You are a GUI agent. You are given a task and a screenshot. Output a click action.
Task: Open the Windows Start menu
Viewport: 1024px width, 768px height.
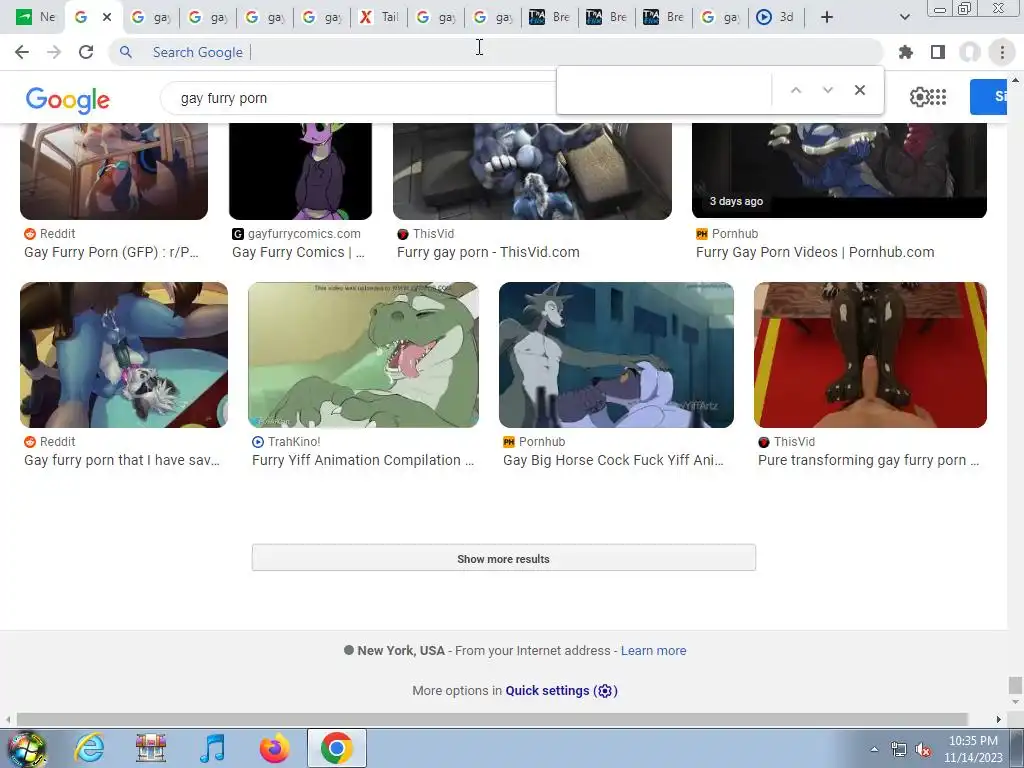[26, 749]
